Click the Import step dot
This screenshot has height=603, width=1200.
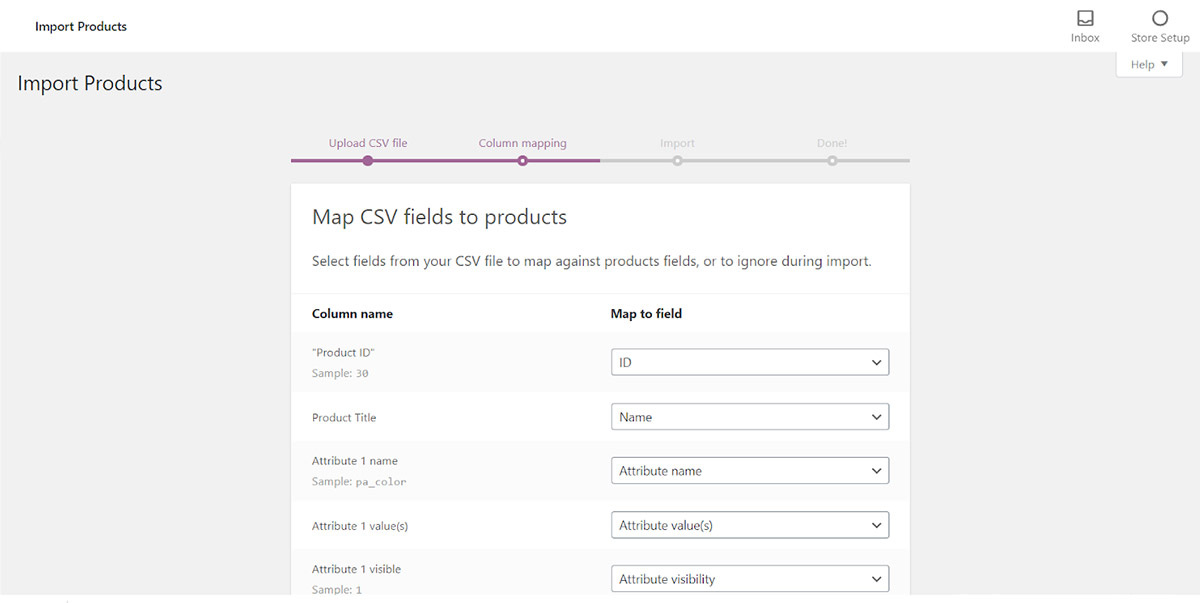(677, 161)
